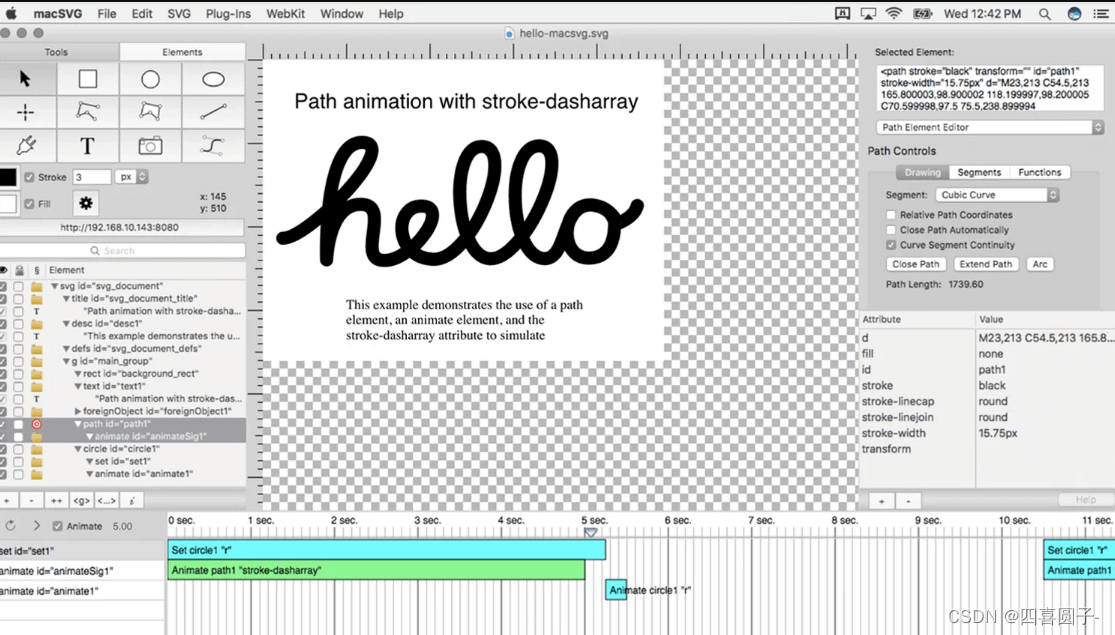Open the white fill color swatch
This screenshot has height=635, width=1115.
[8, 204]
